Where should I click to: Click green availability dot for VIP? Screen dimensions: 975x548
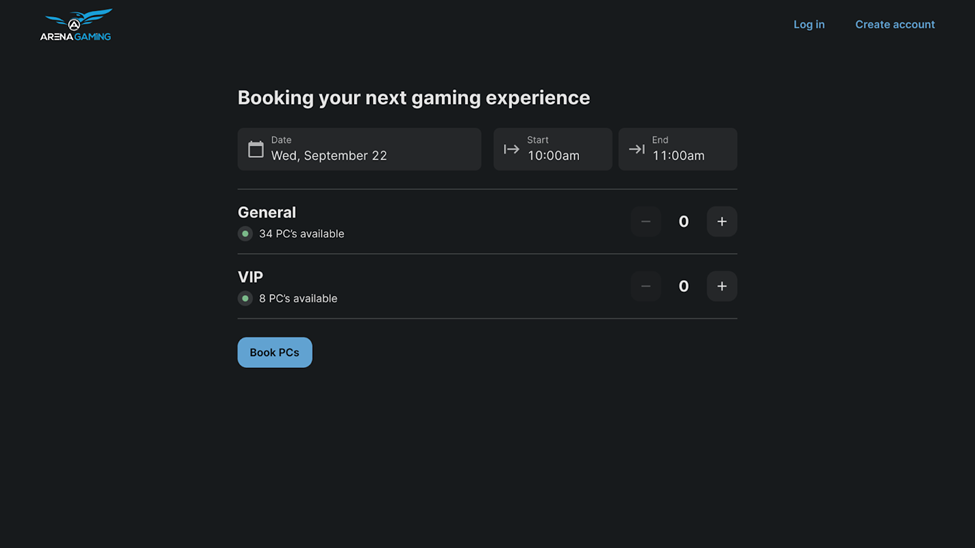[x=245, y=299]
